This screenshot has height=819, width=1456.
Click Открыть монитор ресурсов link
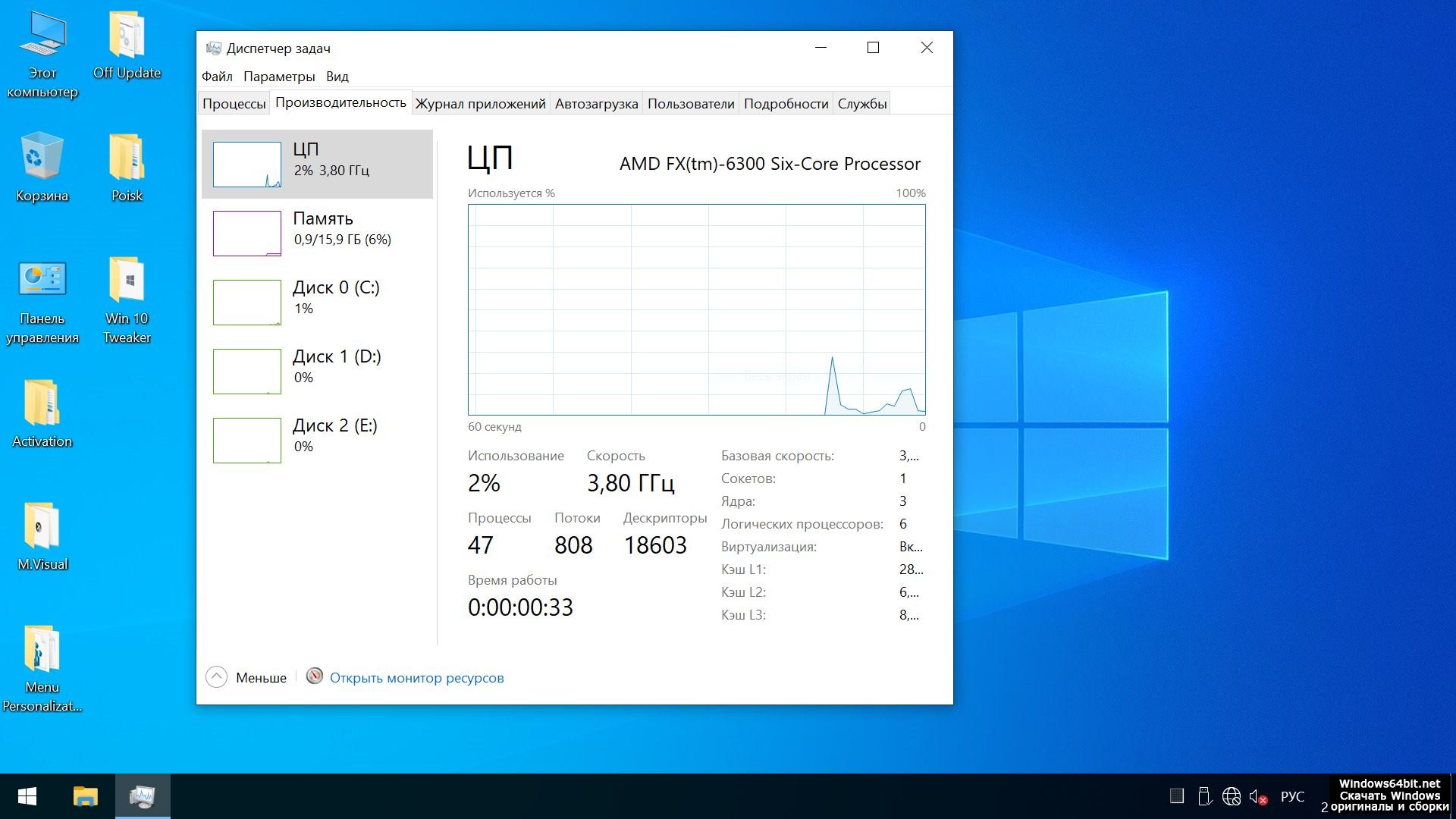[416, 678]
